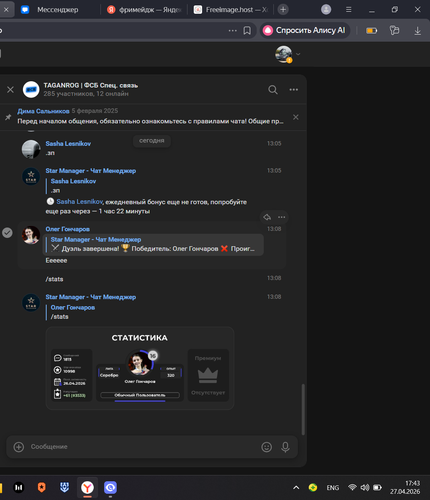Click the chat vertical scrollbar
Viewport: 430px width, 500px height.
coord(303,409)
